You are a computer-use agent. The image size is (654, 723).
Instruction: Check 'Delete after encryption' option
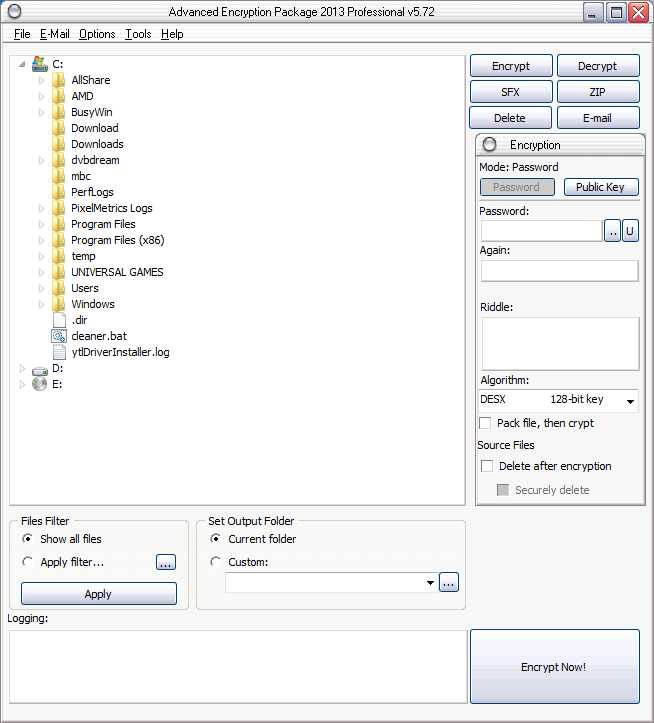point(487,466)
